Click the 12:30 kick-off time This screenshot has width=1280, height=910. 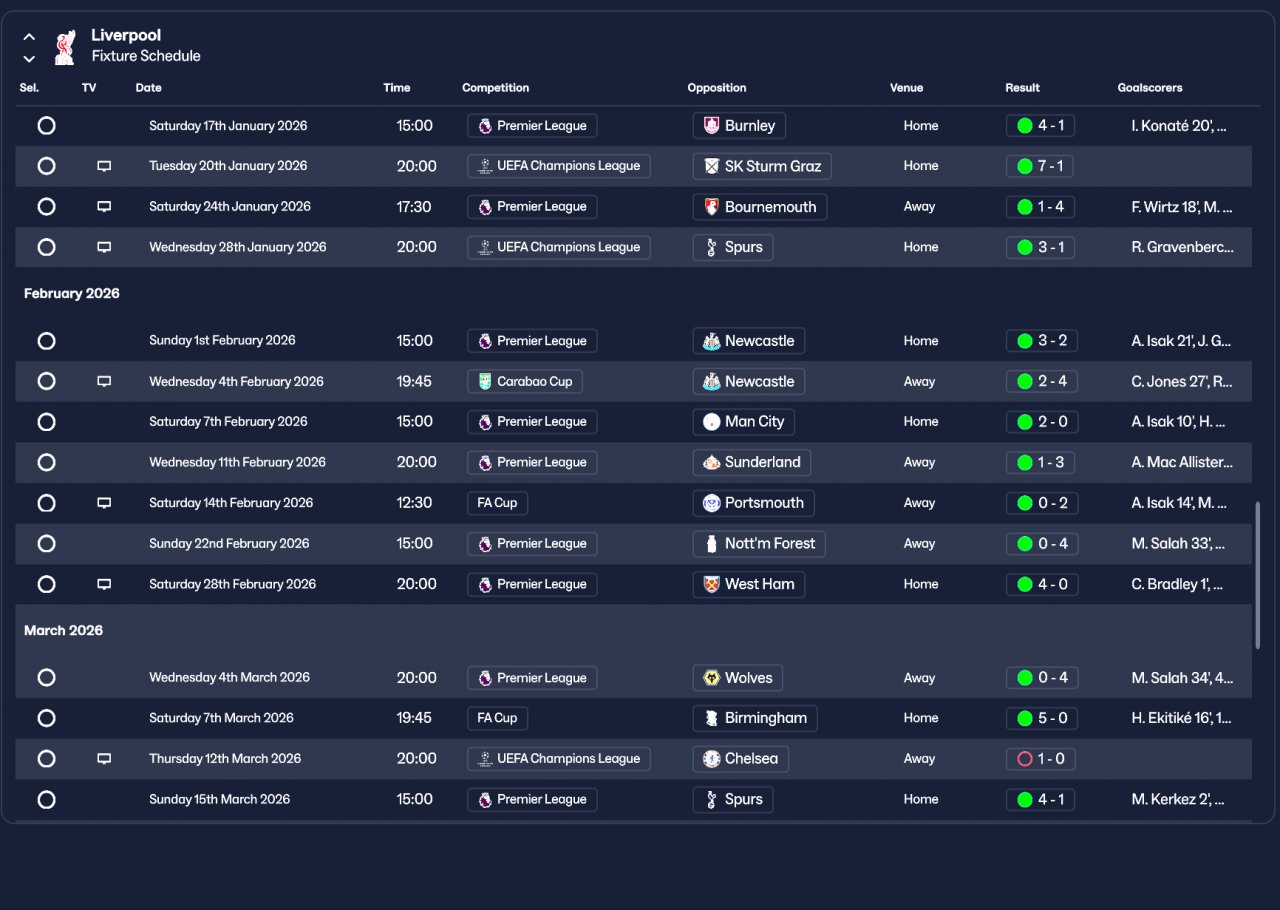coord(415,503)
